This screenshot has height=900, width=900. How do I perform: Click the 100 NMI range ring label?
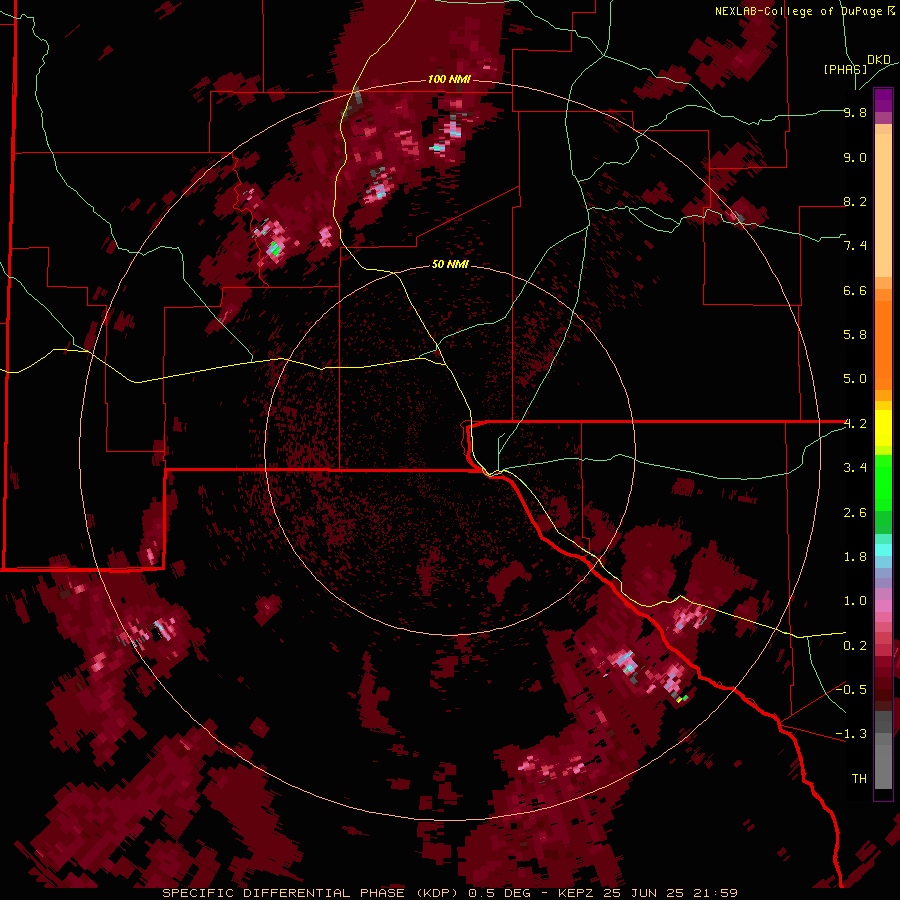(449, 79)
